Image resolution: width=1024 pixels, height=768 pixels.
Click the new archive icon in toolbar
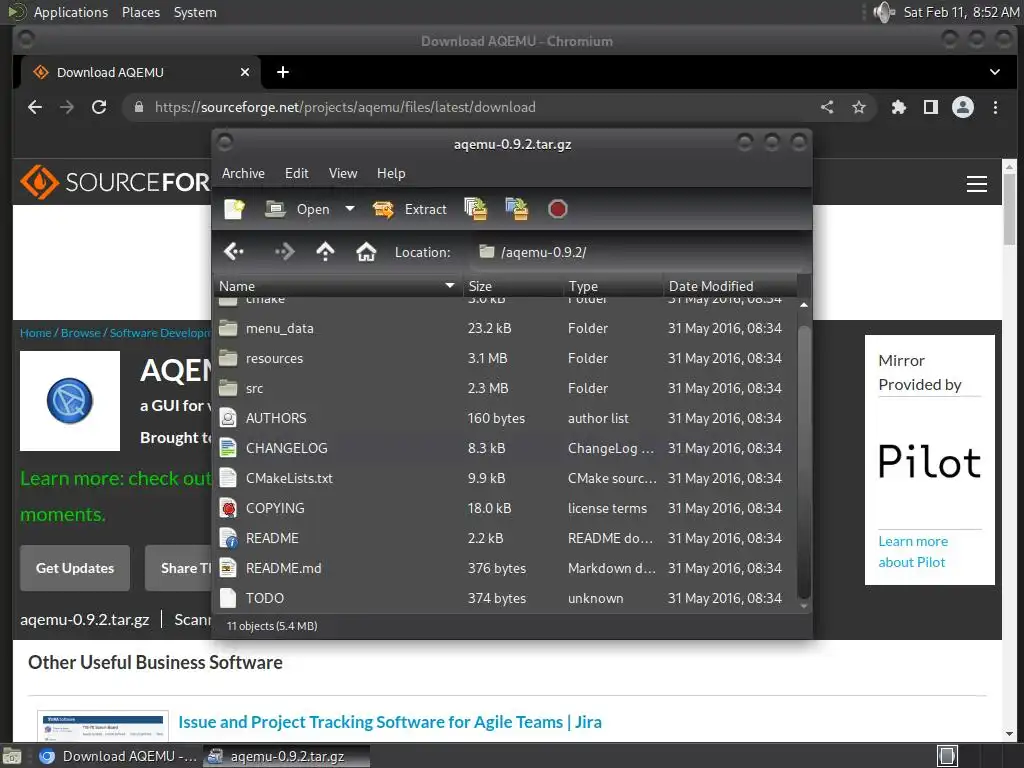point(234,209)
